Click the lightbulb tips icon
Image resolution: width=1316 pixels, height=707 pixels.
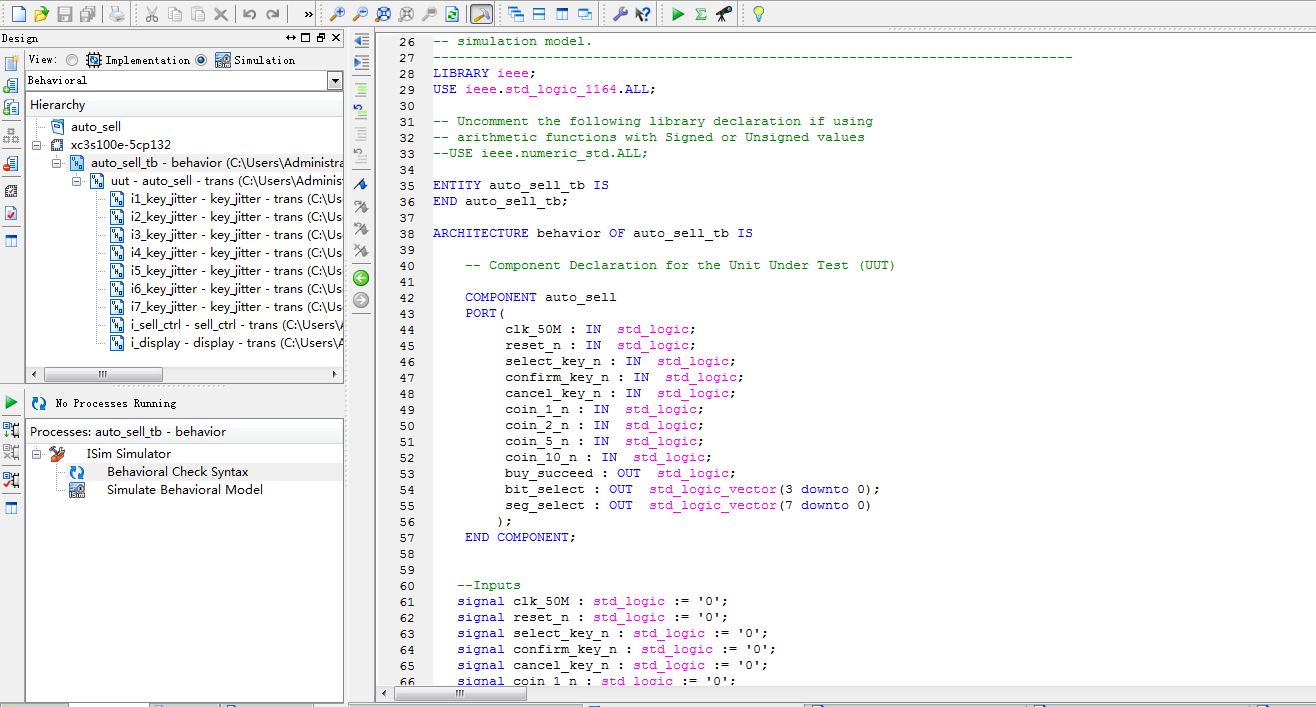[759, 14]
